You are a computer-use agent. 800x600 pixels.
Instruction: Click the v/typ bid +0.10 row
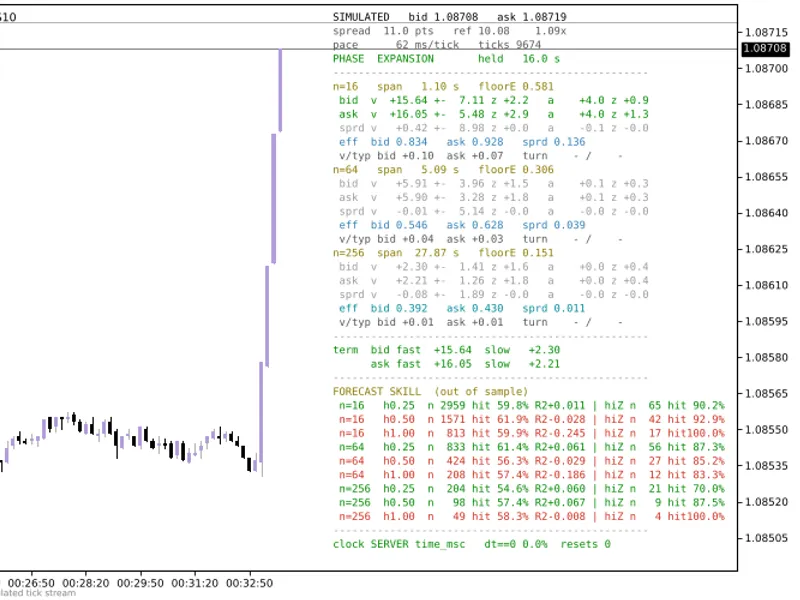[x=481, y=156]
